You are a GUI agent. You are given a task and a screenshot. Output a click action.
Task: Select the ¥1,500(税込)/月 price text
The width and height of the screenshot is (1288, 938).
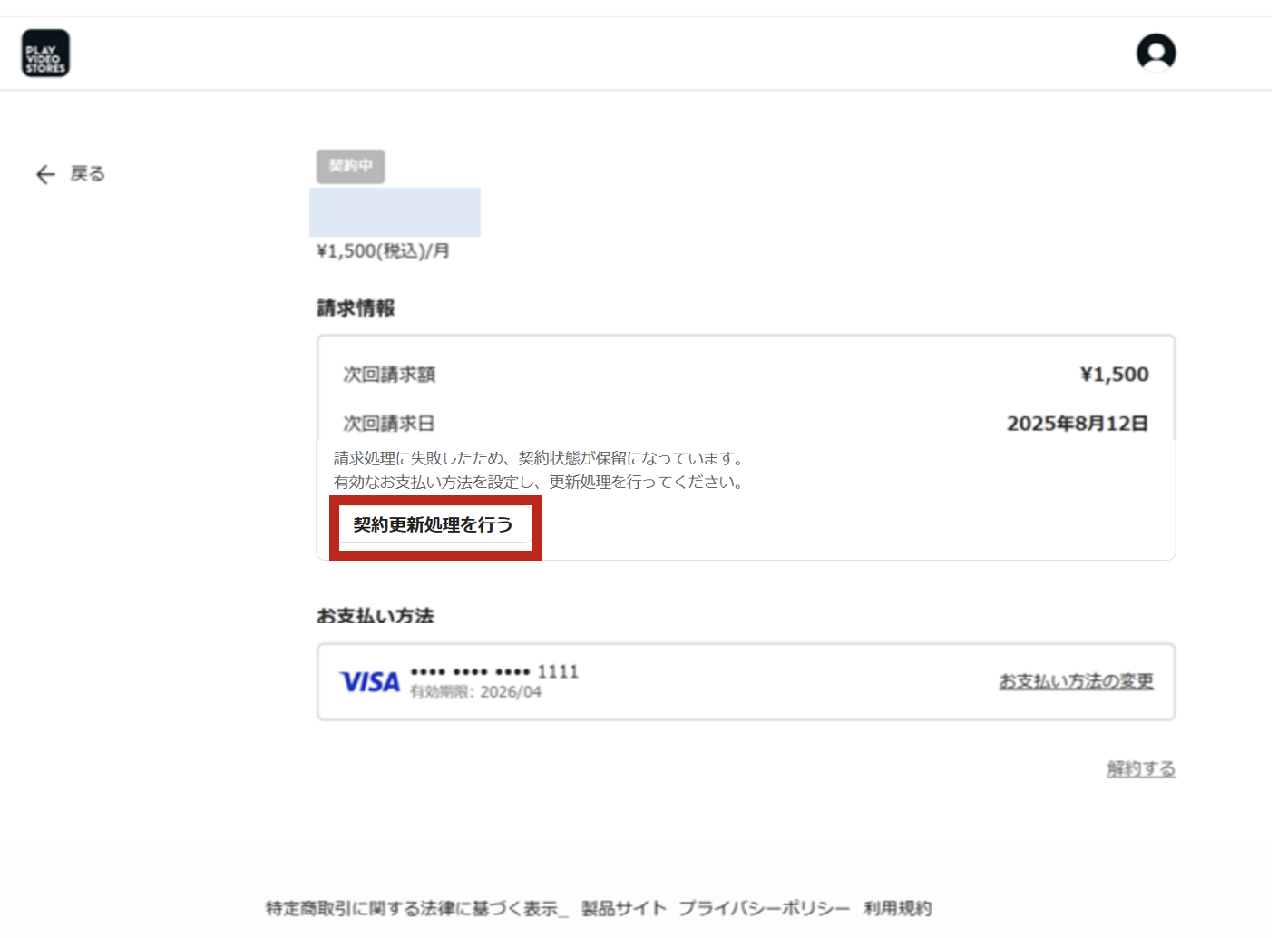click(x=383, y=251)
